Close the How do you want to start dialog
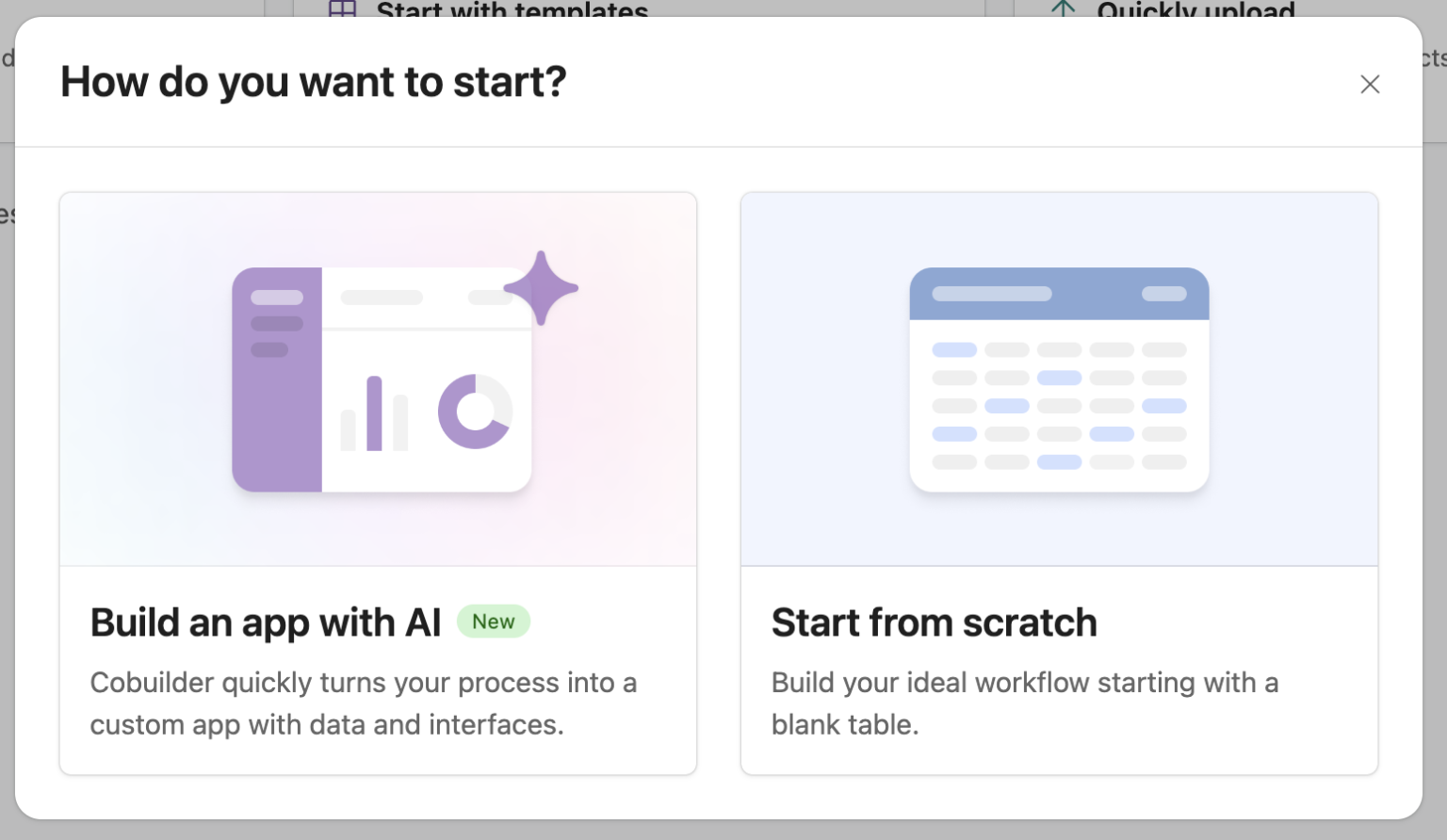Image resolution: width=1447 pixels, height=840 pixels. click(1370, 84)
